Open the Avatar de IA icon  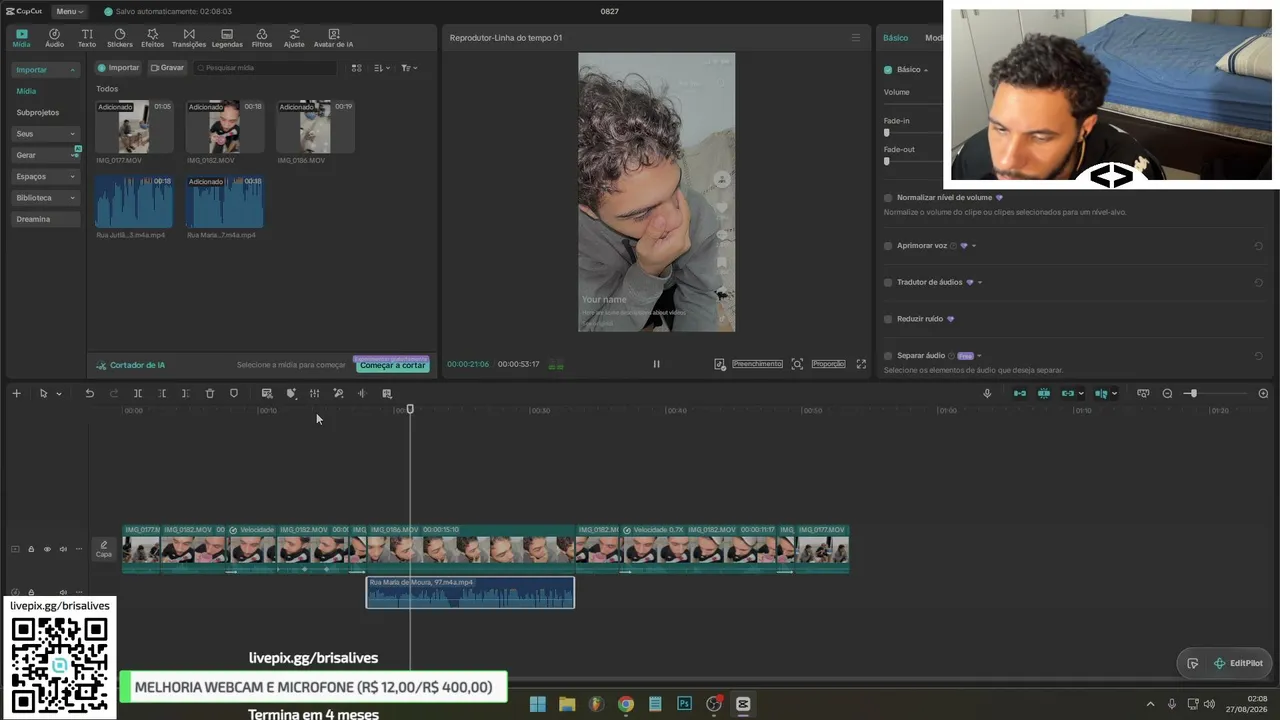tap(333, 38)
